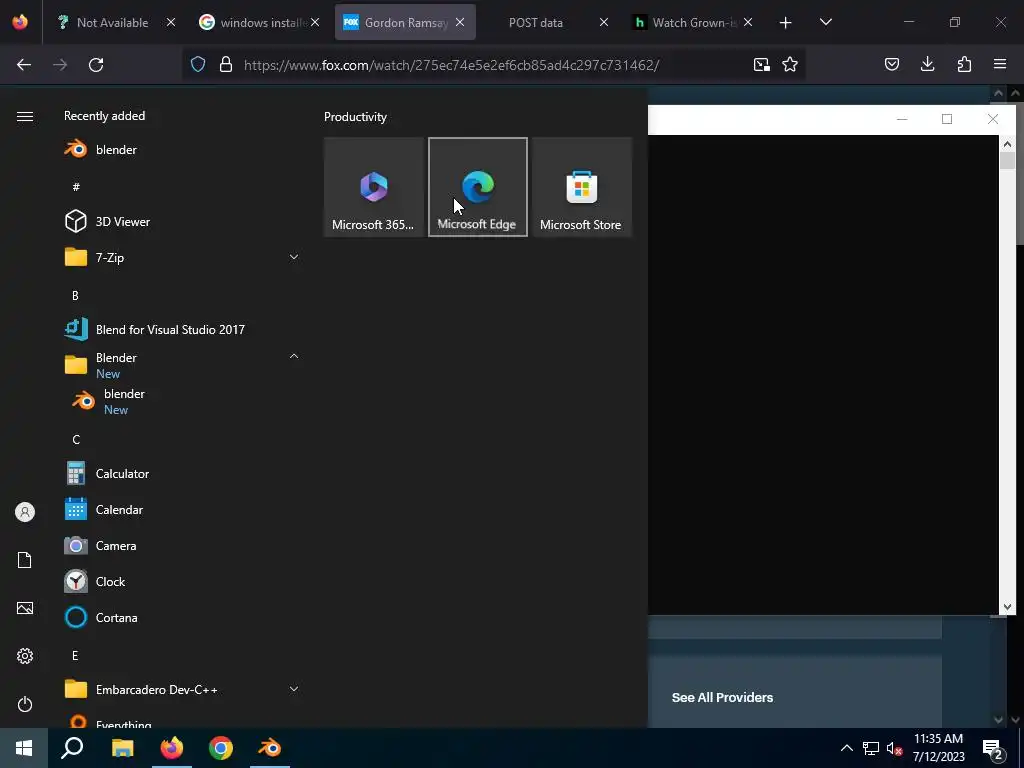The image size is (1024, 768).
Task: Open Power options in Start menu
Action: (25, 705)
